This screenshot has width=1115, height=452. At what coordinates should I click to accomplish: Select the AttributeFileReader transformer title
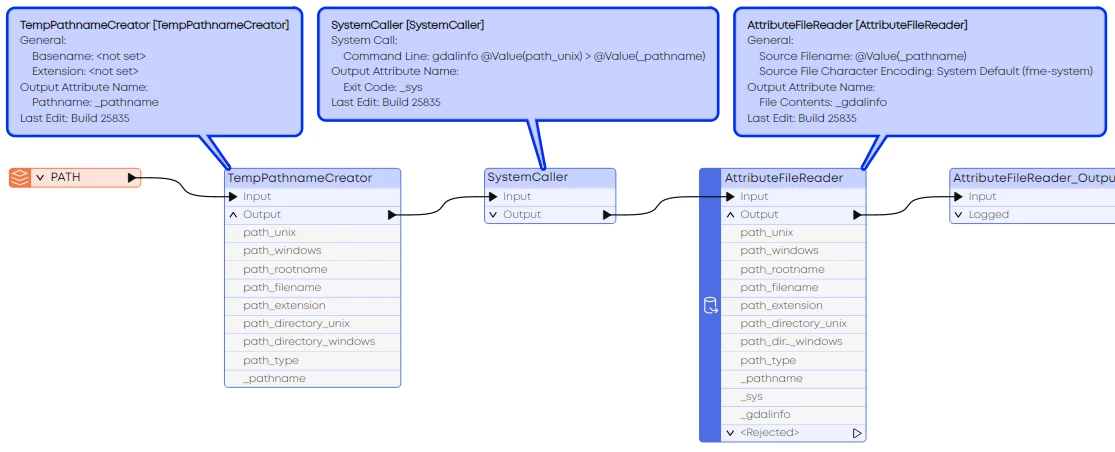coord(784,178)
